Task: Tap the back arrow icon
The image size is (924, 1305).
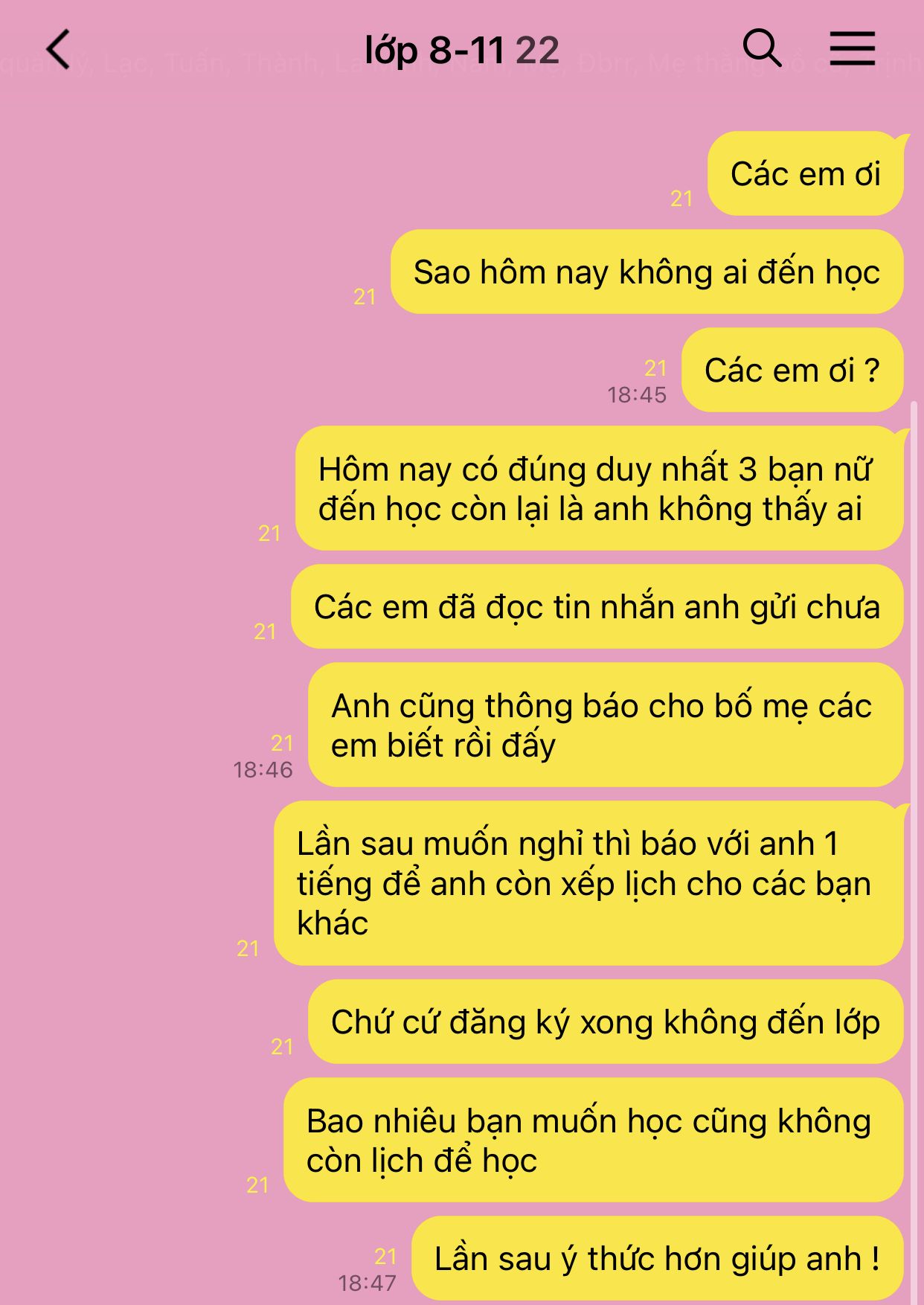Action: [x=58, y=49]
